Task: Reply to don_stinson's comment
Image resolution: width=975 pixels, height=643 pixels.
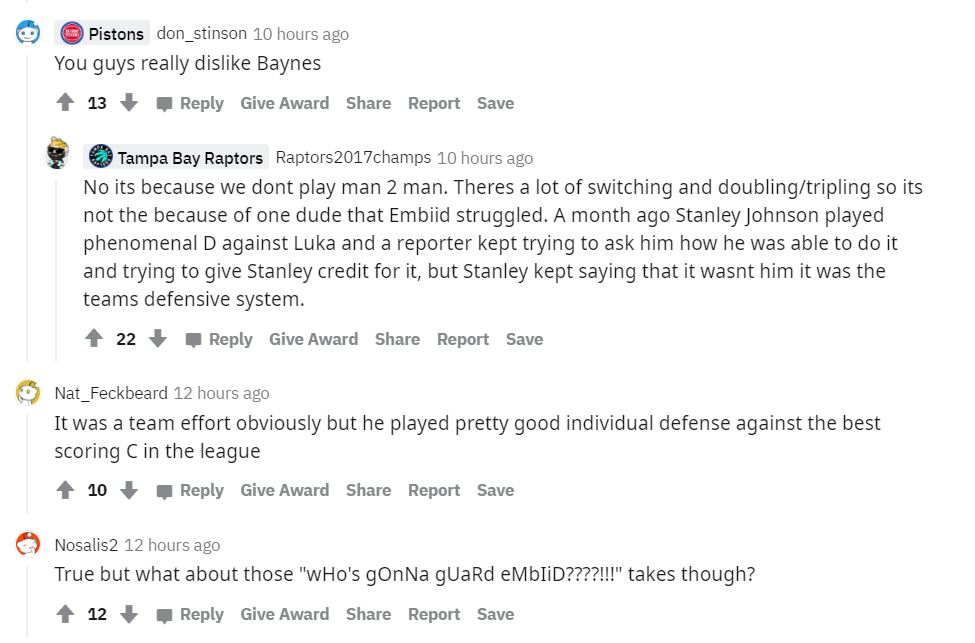Action: click(x=190, y=103)
